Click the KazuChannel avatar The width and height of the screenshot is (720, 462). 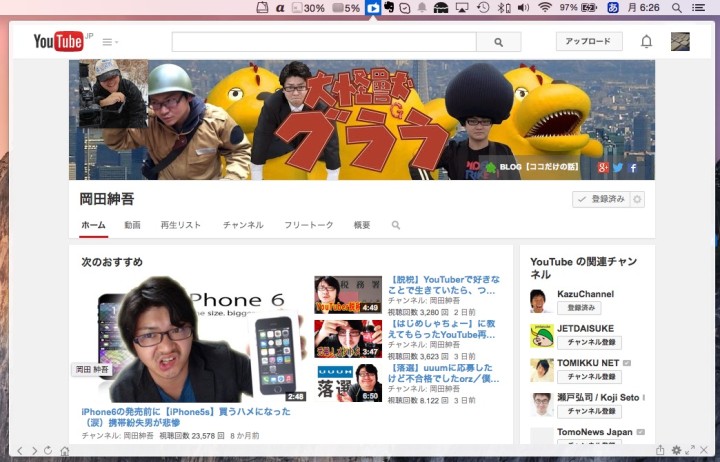point(542,301)
